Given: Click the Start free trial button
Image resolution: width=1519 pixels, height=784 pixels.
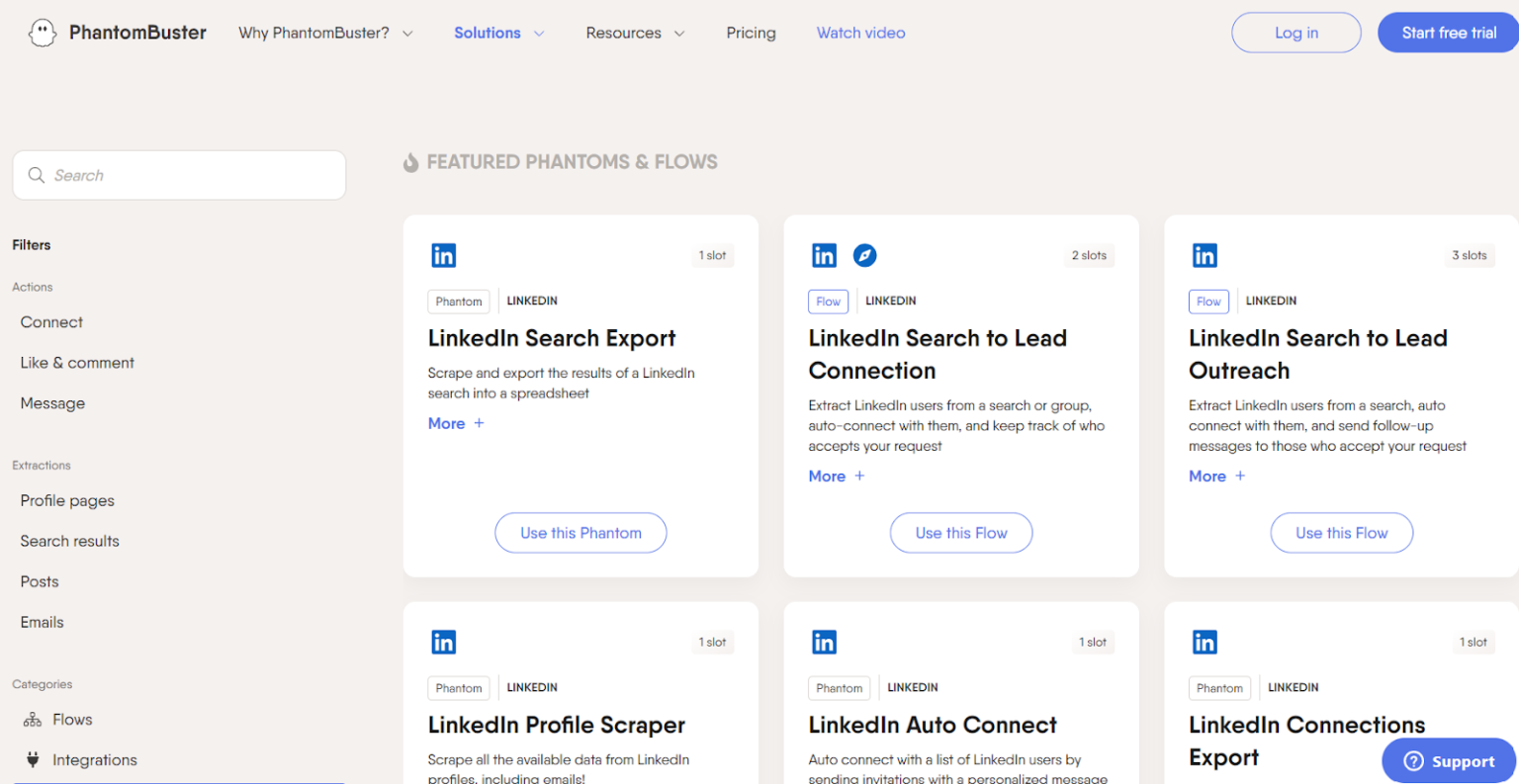Looking at the screenshot, I should 1448,32.
